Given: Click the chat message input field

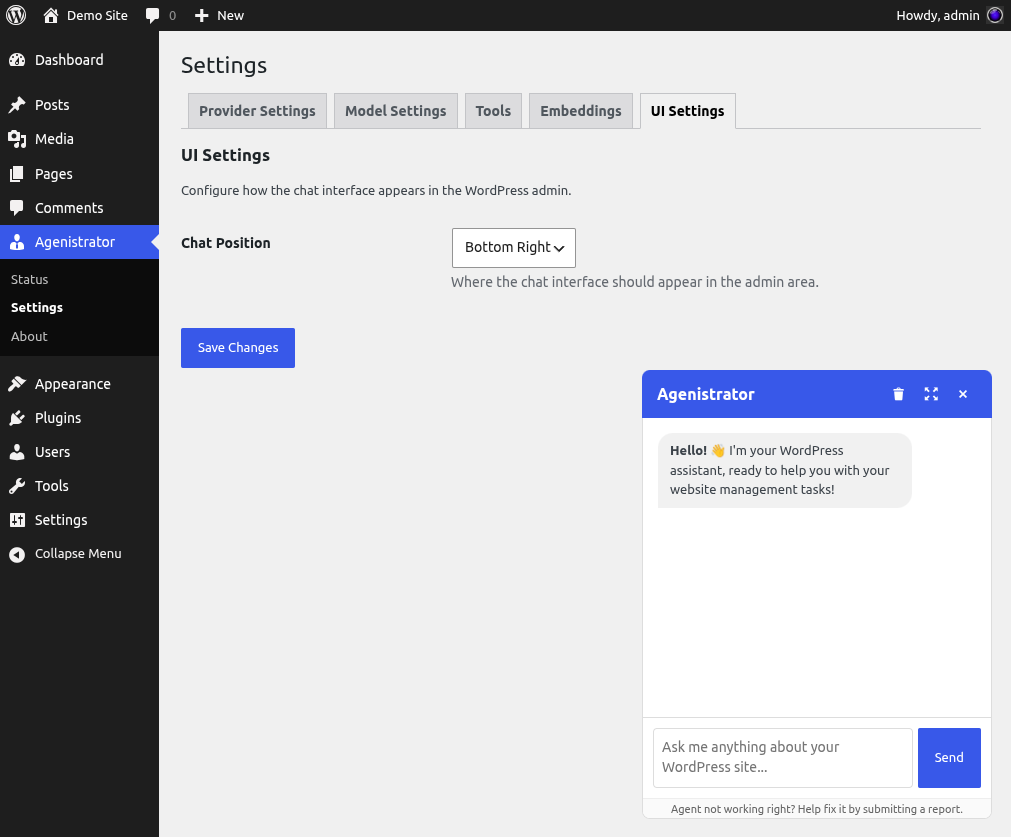Looking at the screenshot, I should click(x=781, y=757).
